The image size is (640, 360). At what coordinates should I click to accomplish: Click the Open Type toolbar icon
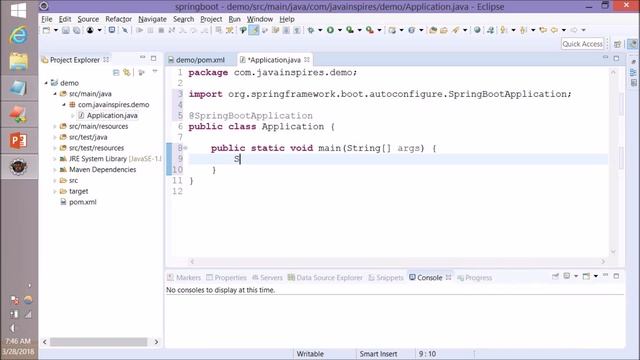(433, 30)
